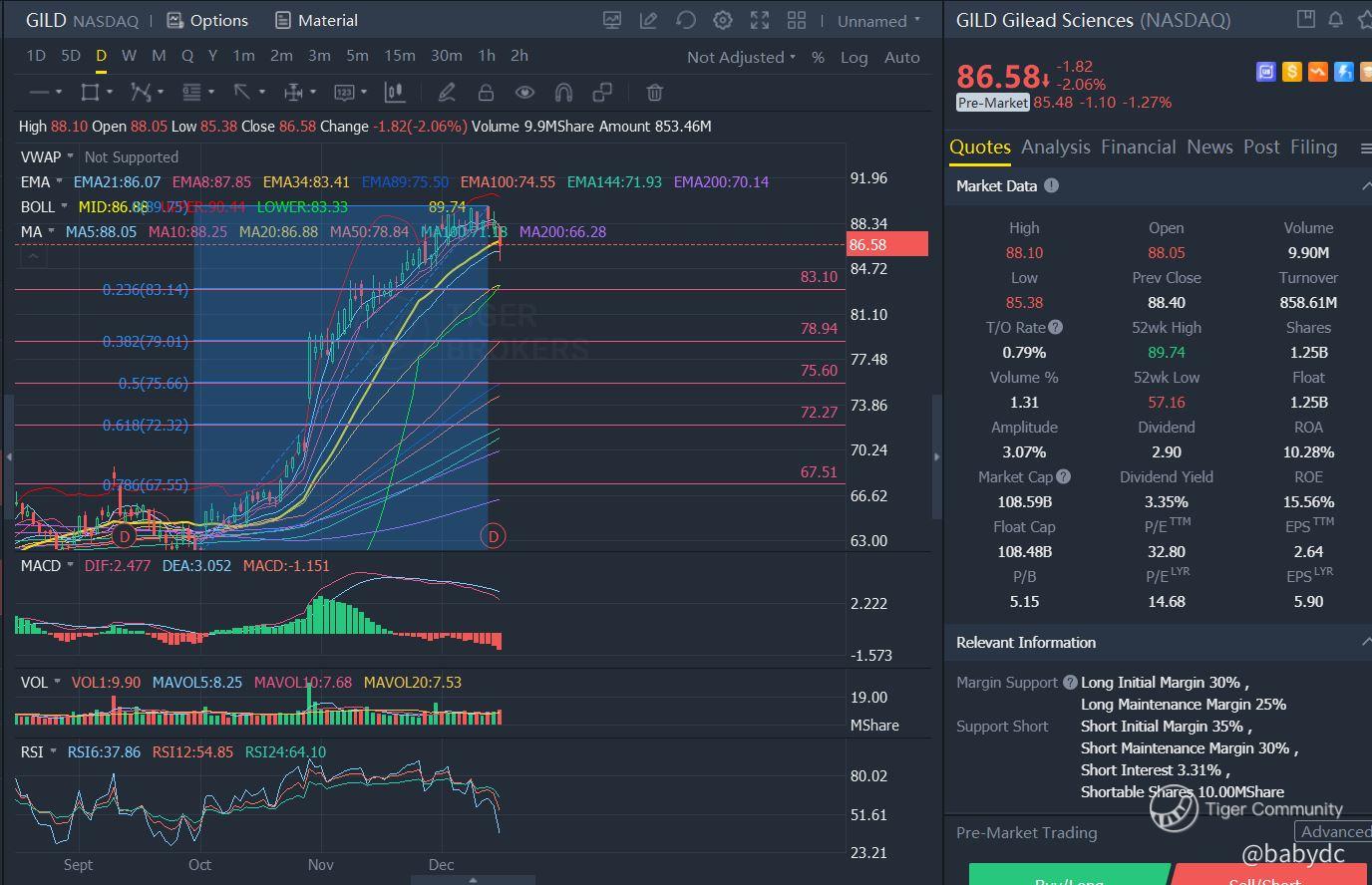Click the duplicate drawings icon

[x=602, y=92]
